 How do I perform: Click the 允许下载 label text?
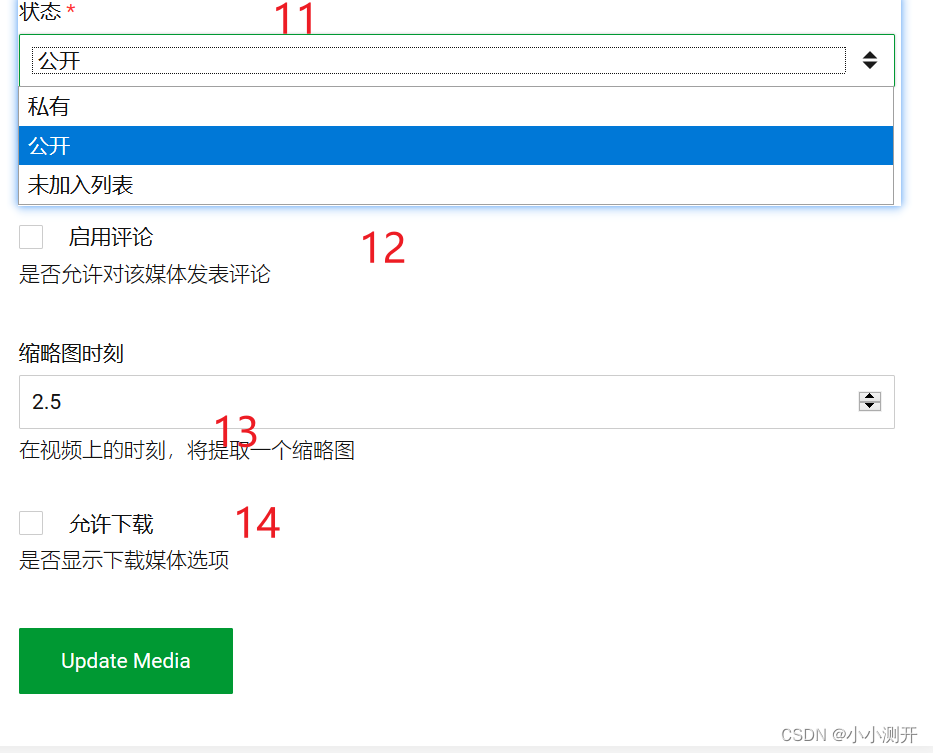pyautogui.click(x=111, y=524)
